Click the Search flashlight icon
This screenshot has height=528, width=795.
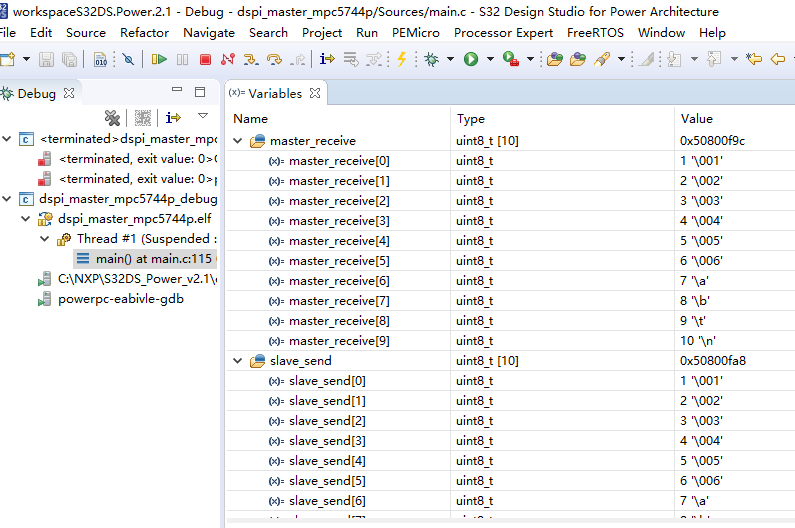602,59
